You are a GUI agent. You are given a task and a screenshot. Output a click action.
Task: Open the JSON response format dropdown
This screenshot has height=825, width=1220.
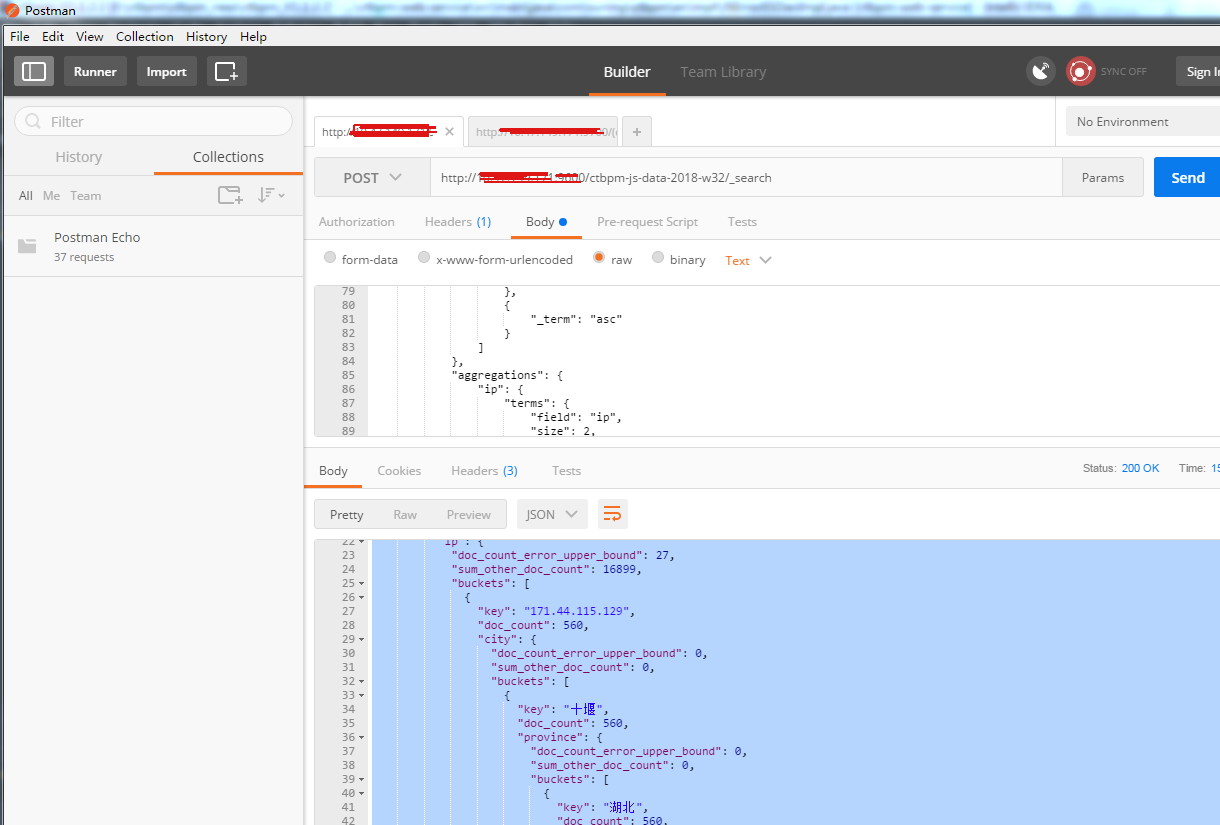tap(552, 514)
